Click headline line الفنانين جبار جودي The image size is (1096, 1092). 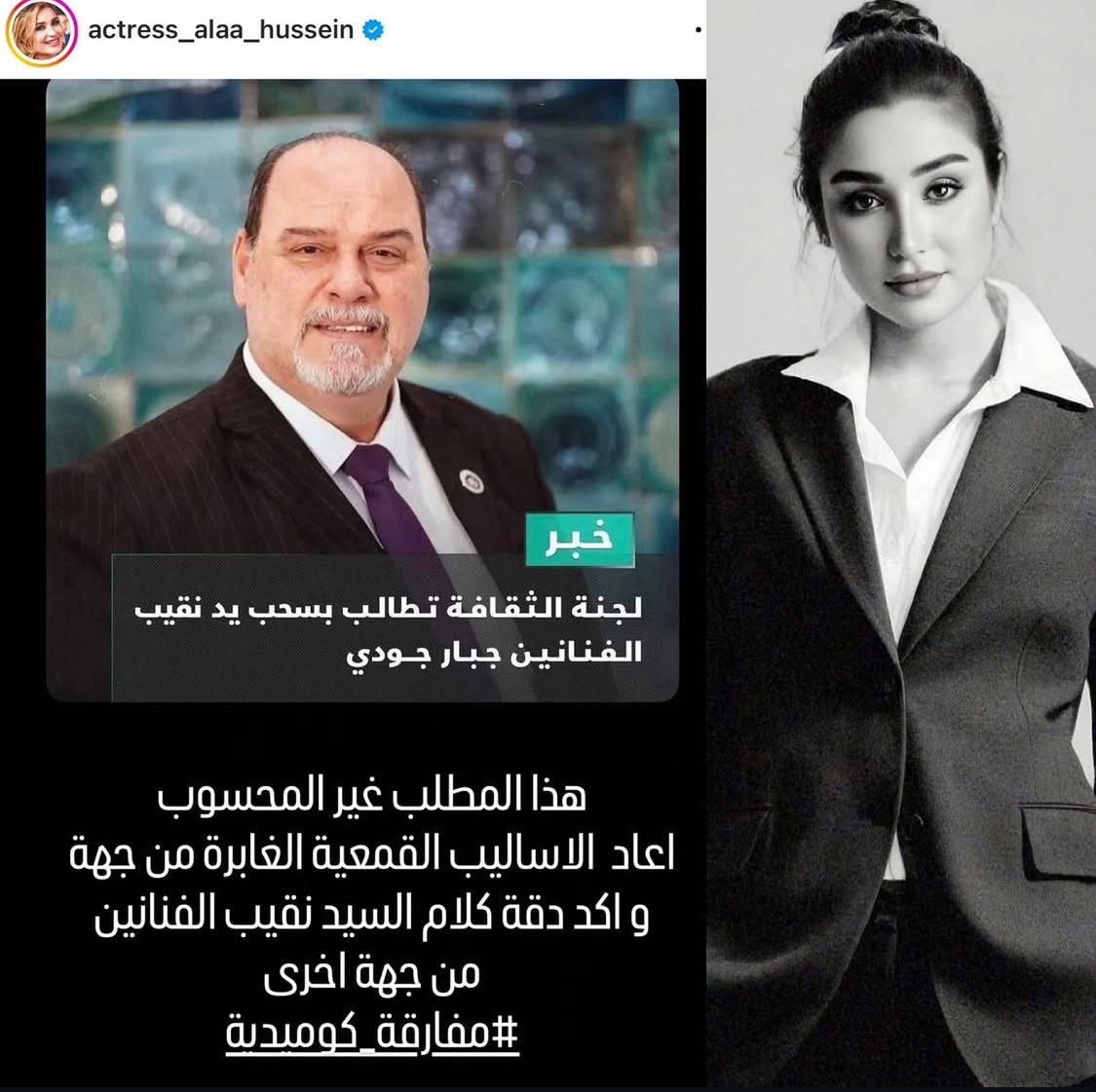(494, 654)
